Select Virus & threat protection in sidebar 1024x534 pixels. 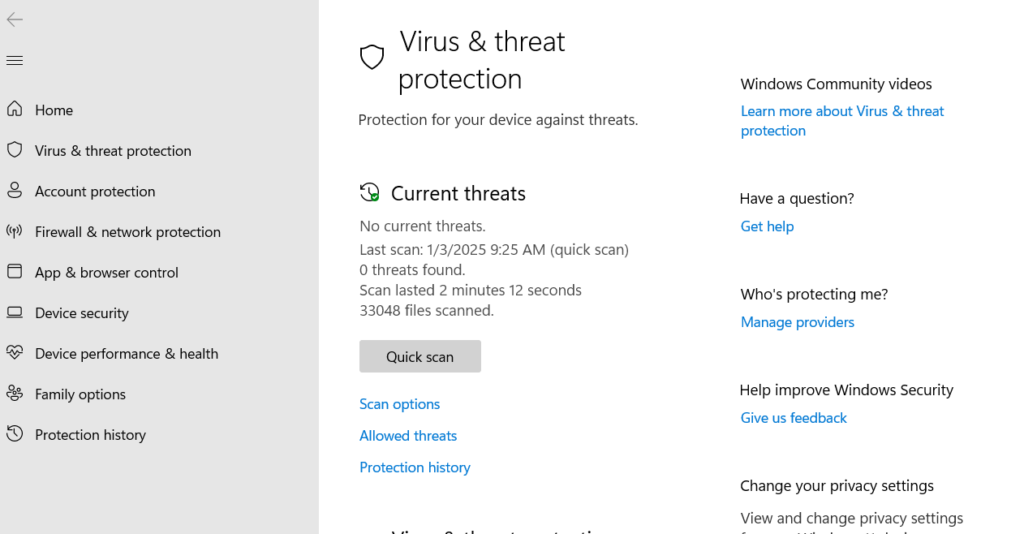pyautogui.click(x=113, y=151)
